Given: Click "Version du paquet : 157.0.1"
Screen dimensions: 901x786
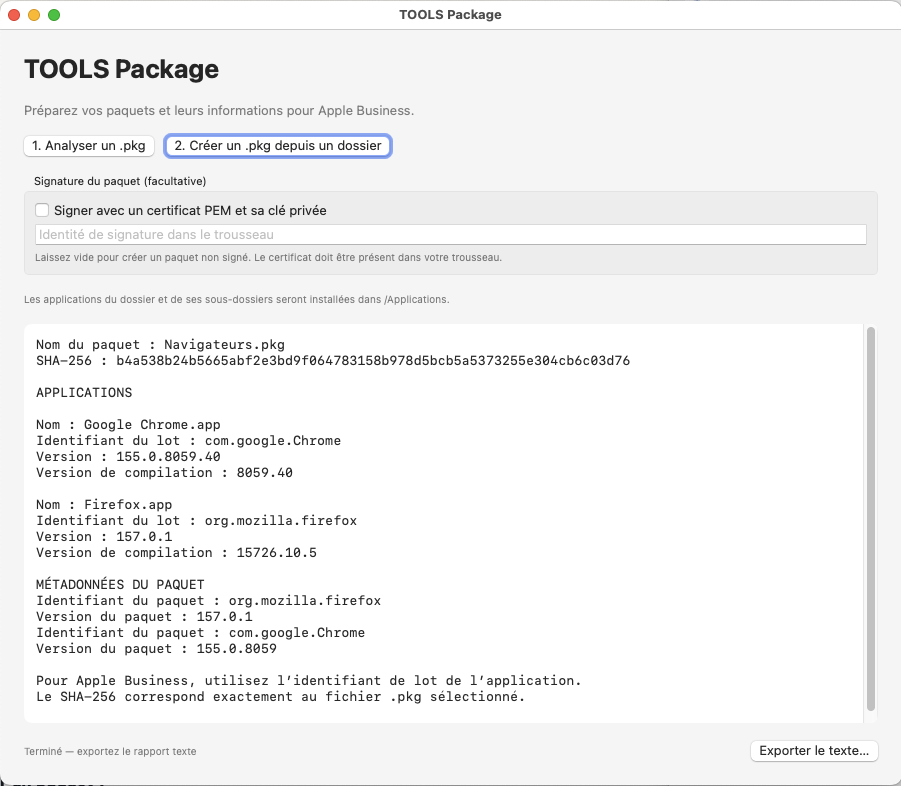Looking at the screenshot, I should point(144,617).
